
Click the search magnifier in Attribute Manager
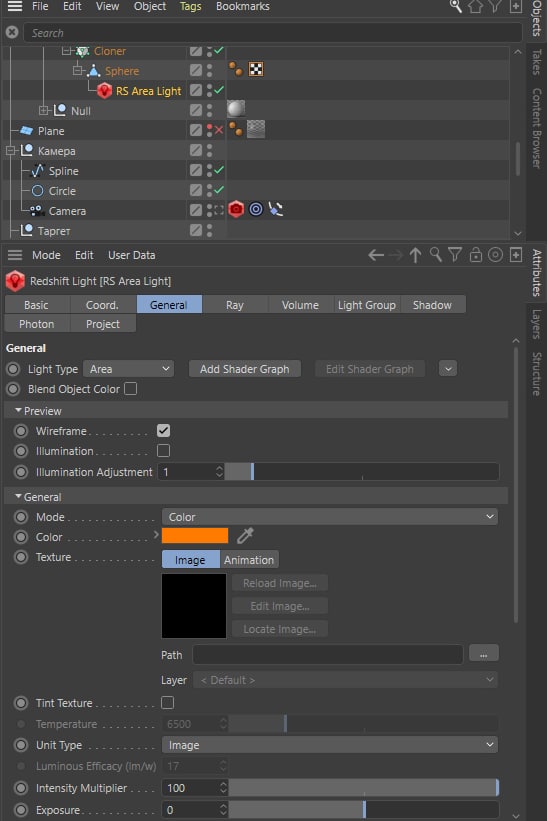coord(436,255)
